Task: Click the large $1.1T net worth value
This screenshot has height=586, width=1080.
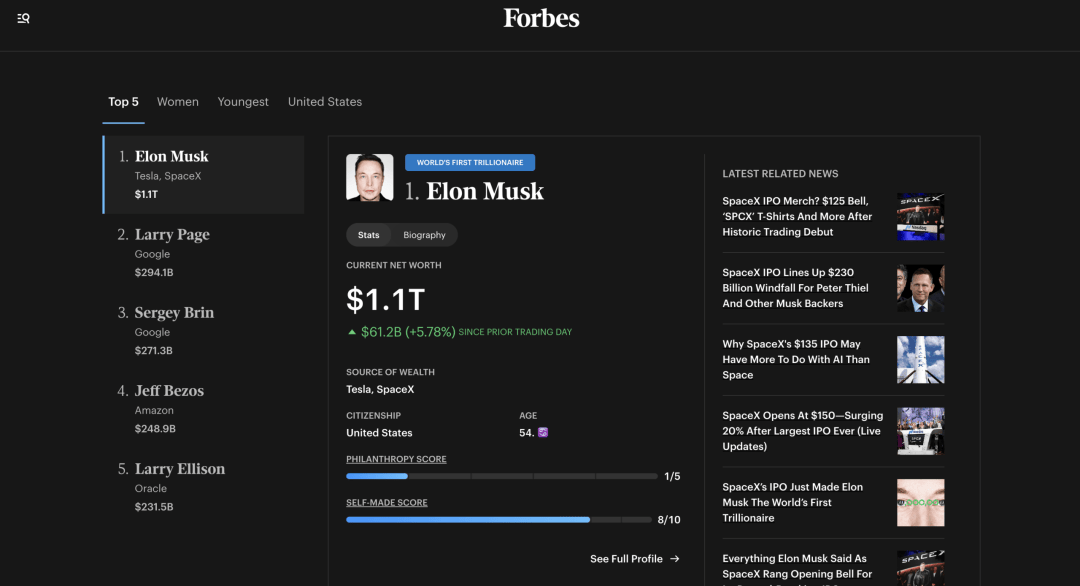Action: click(385, 300)
